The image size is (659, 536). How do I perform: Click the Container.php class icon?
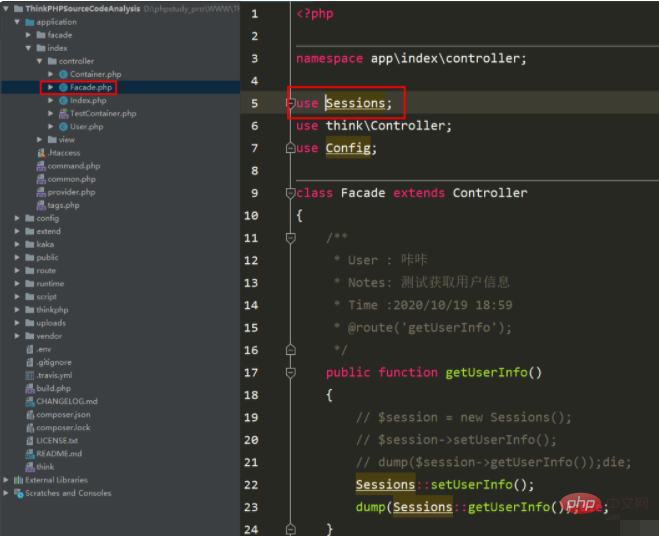click(63, 74)
